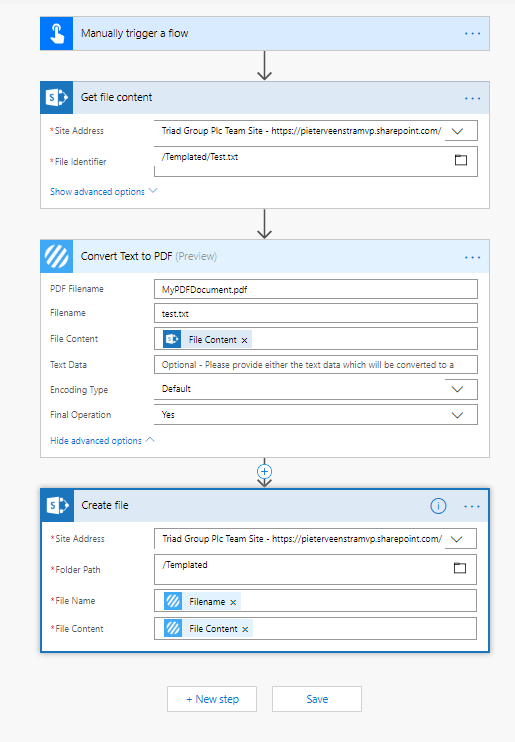Expand Final Operation dropdown
Viewport: 515px width, 742px height.
(x=457, y=415)
